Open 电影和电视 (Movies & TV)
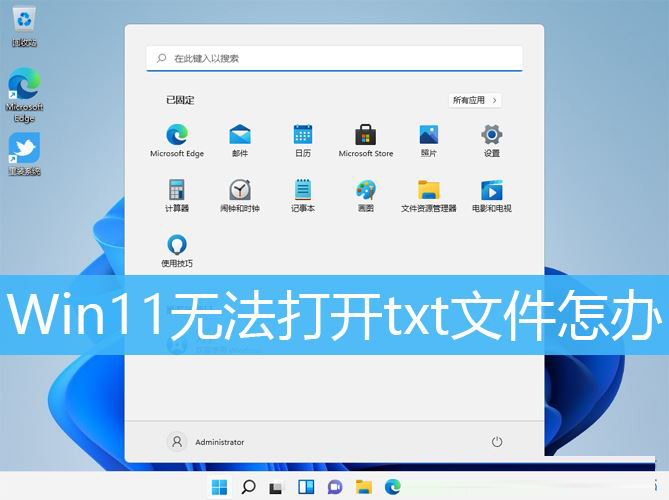The height and width of the screenshot is (500, 669). [x=492, y=195]
